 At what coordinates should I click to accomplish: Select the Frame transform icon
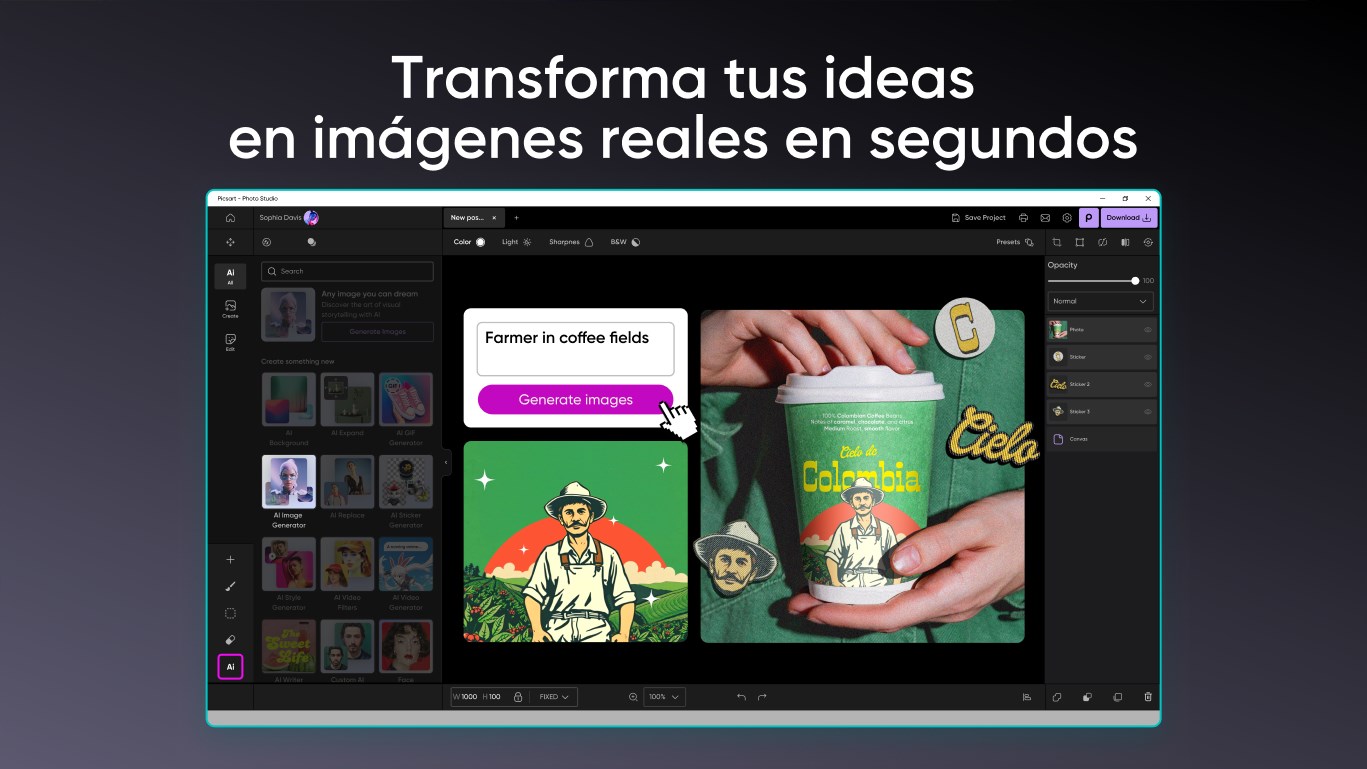coord(1080,242)
